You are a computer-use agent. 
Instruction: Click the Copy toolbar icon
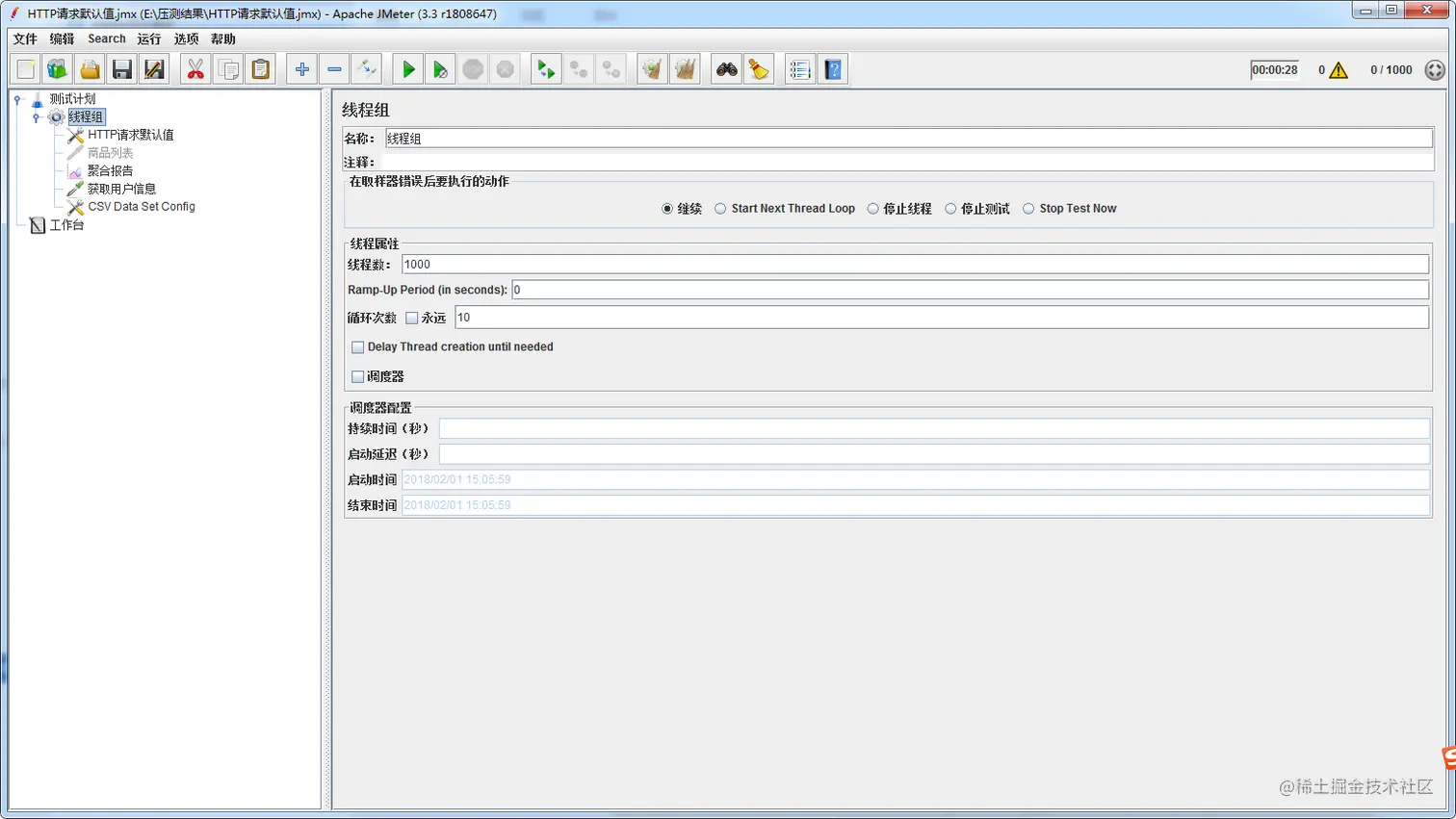(228, 69)
